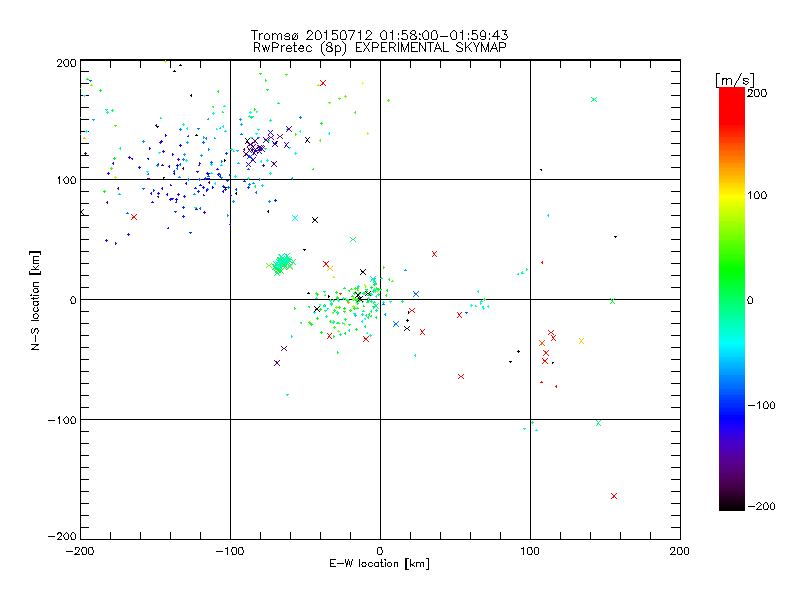Click the "[m/s]" unit label above the colorbar
The width and height of the screenshot is (800, 600).
coord(734,80)
